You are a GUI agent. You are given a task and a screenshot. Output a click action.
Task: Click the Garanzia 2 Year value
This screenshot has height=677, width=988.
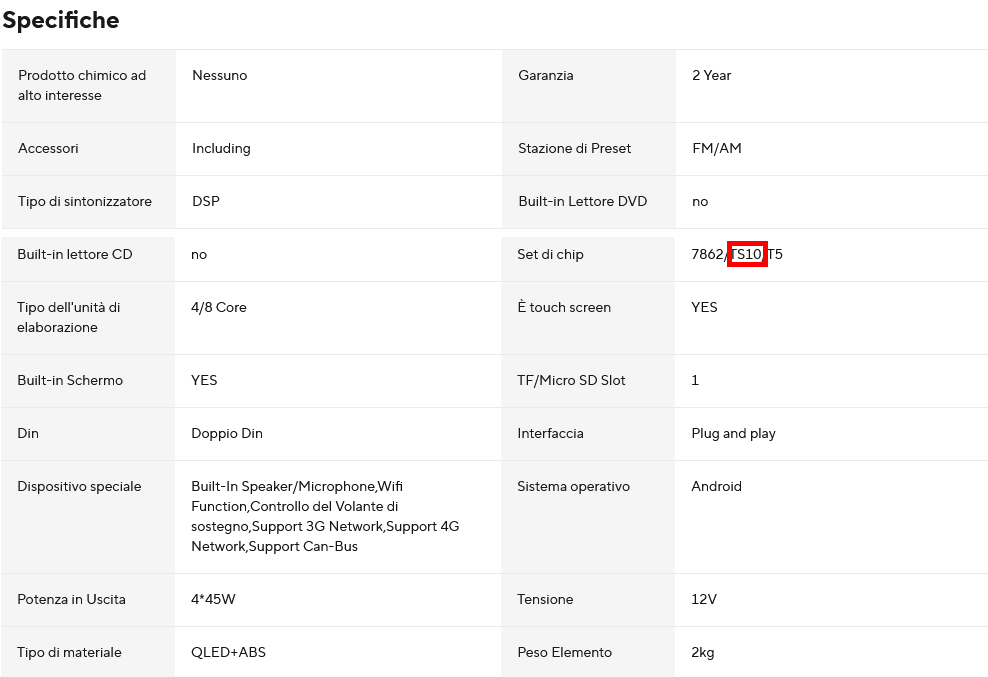pyautogui.click(x=711, y=75)
